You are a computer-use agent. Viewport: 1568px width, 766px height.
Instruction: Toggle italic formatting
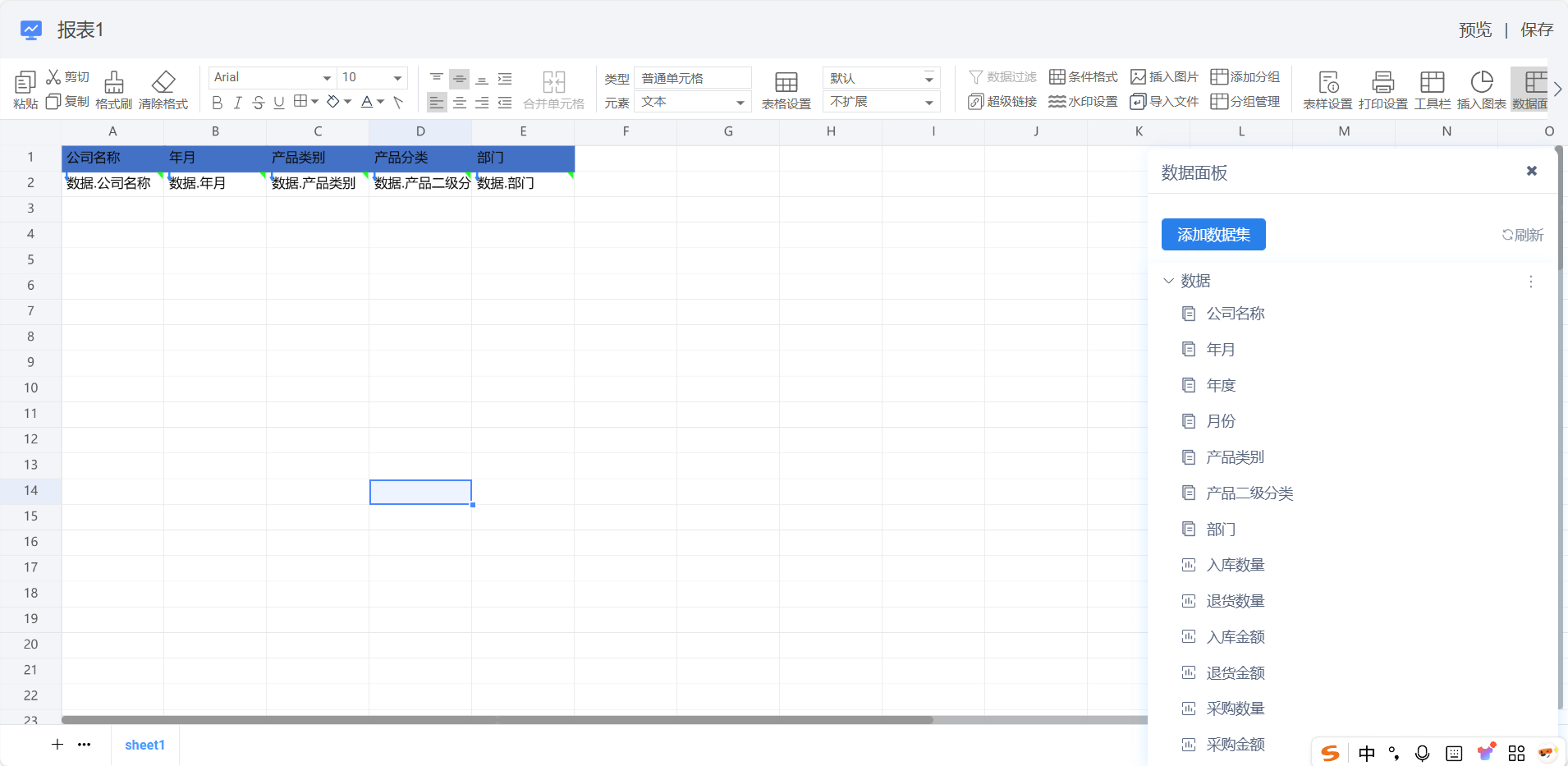point(237,103)
